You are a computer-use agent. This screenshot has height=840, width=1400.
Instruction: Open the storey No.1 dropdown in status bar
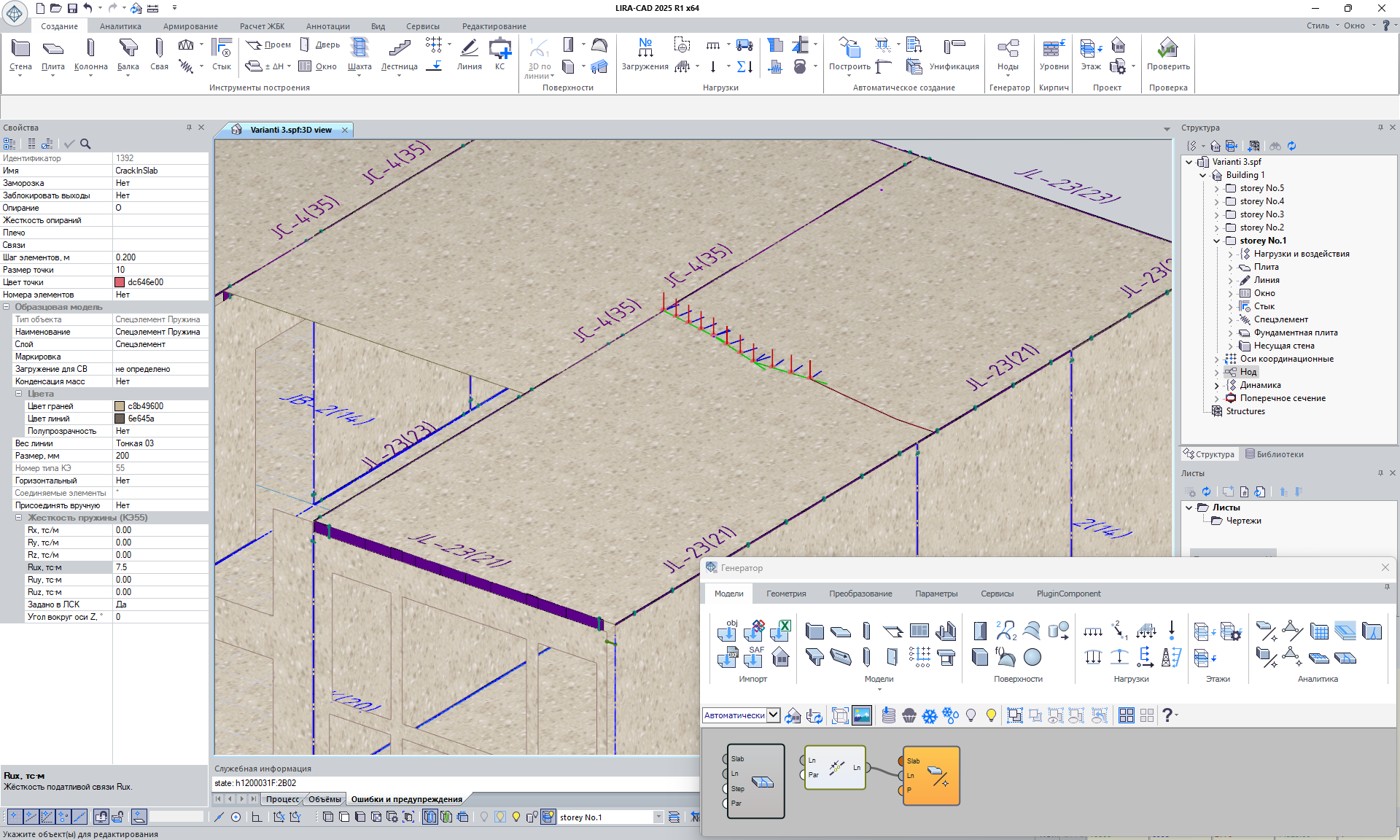658,817
